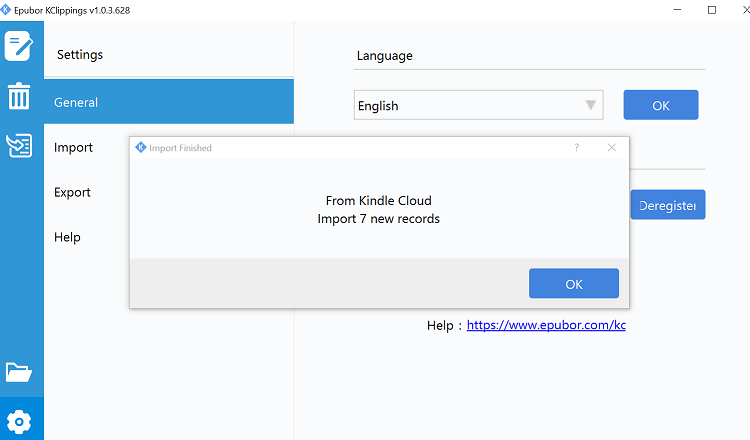Viewport: 750px width, 440px height.
Task: Click the dialog question mark help button
Action: (x=577, y=147)
